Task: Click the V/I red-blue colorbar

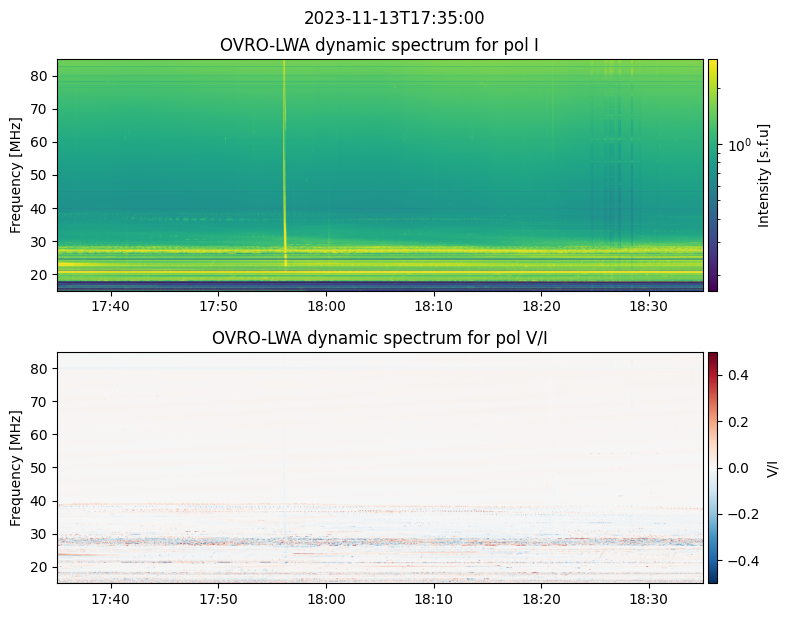Action: pyautogui.click(x=713, y=467)
